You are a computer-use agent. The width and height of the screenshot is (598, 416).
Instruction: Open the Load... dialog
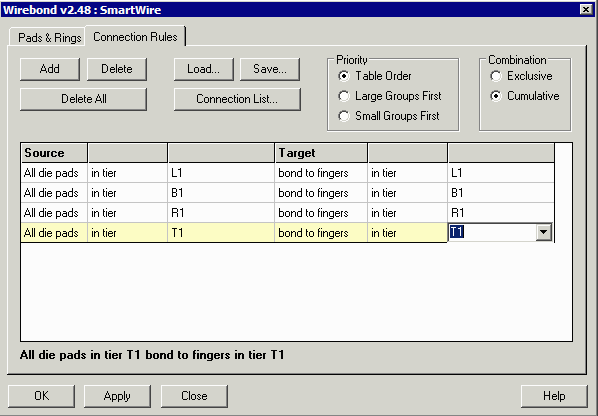204,69
